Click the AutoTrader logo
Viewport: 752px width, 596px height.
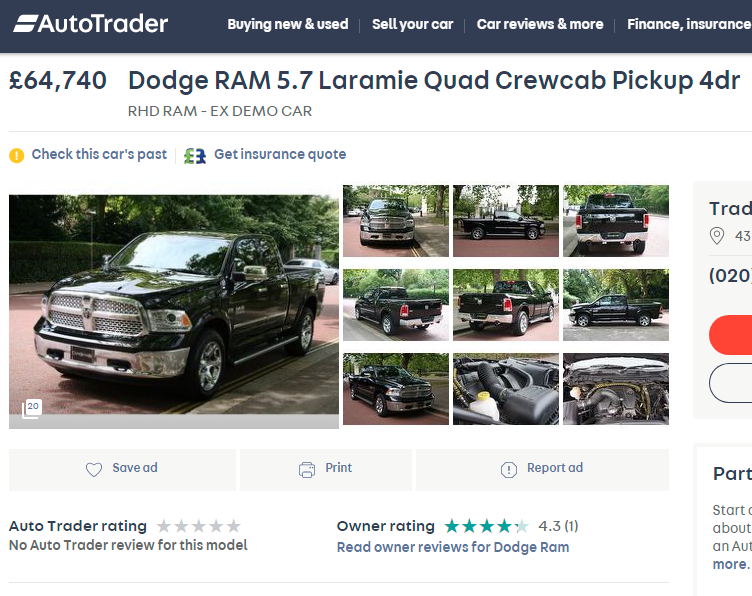(x=91, y=23)
